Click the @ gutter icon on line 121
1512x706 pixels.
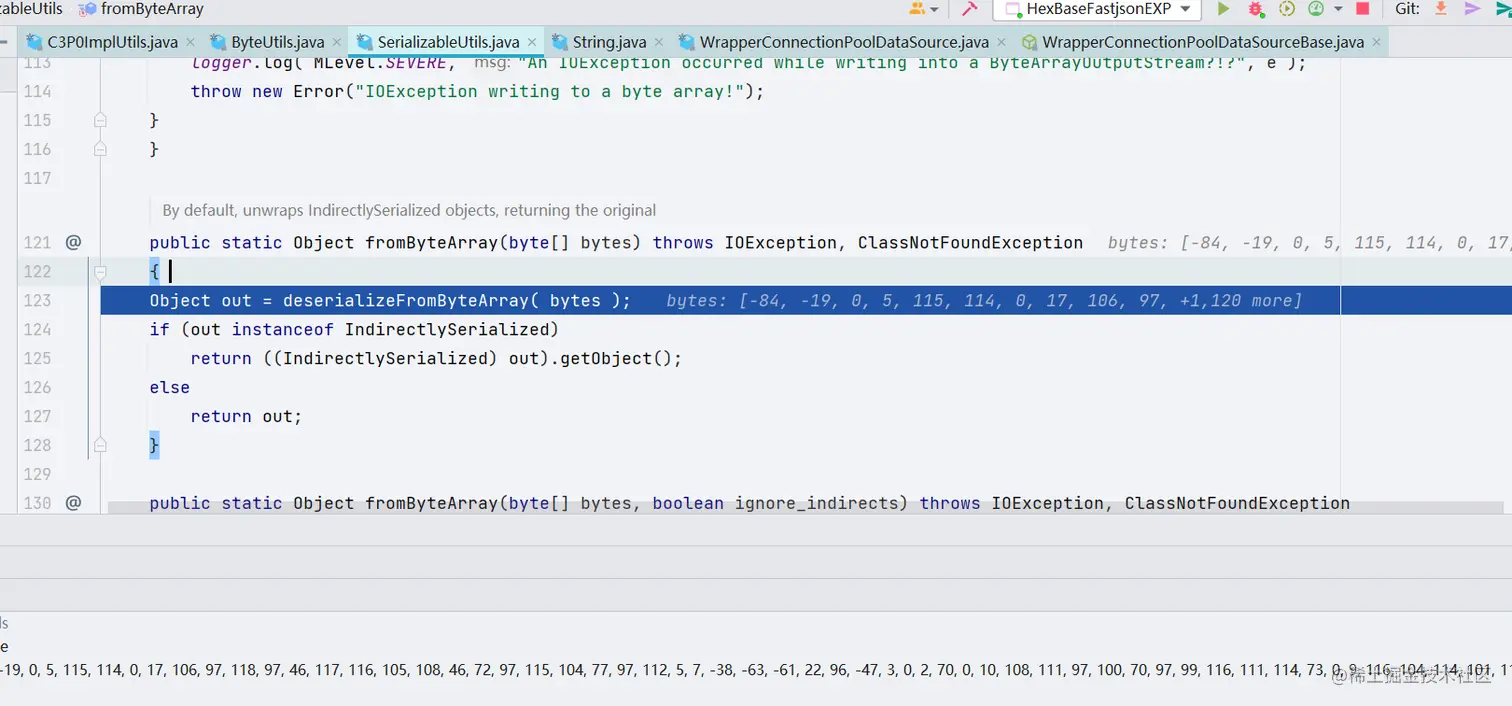(x=73, y=242)
